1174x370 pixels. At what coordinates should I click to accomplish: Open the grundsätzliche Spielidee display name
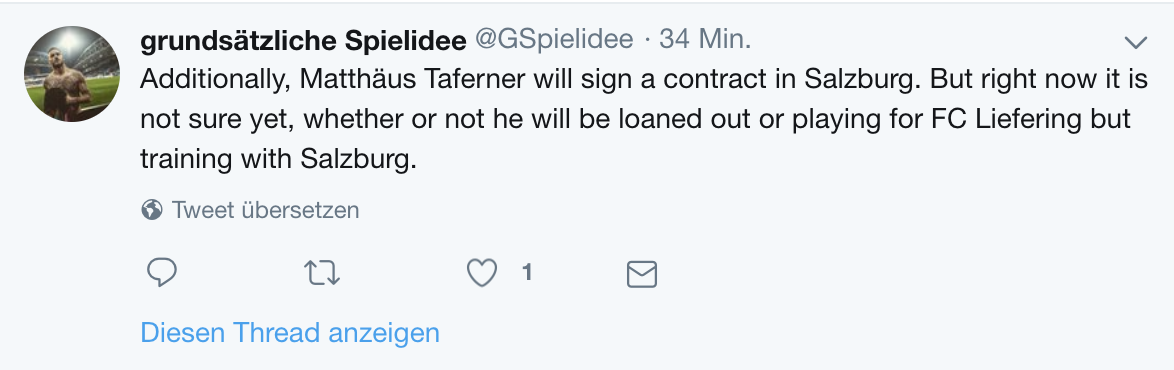click(x=303, y=40)
